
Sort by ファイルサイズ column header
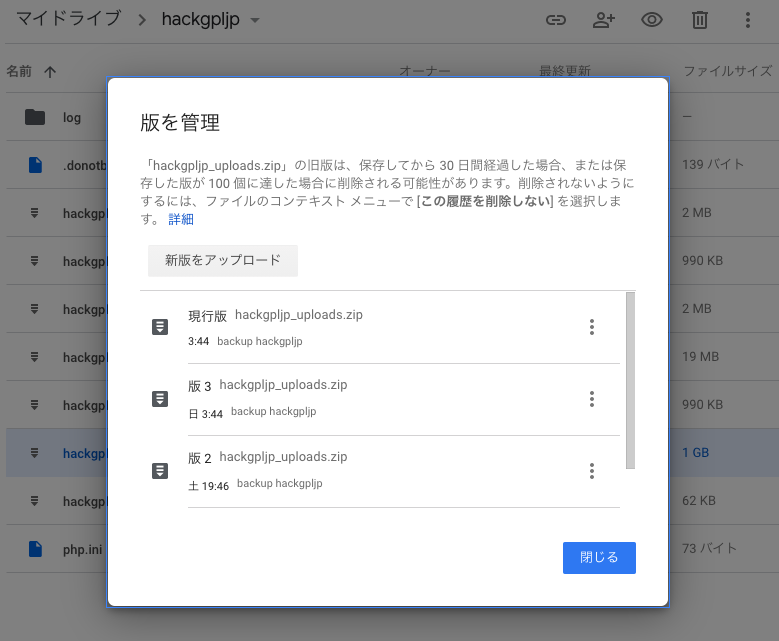(727, 72)
